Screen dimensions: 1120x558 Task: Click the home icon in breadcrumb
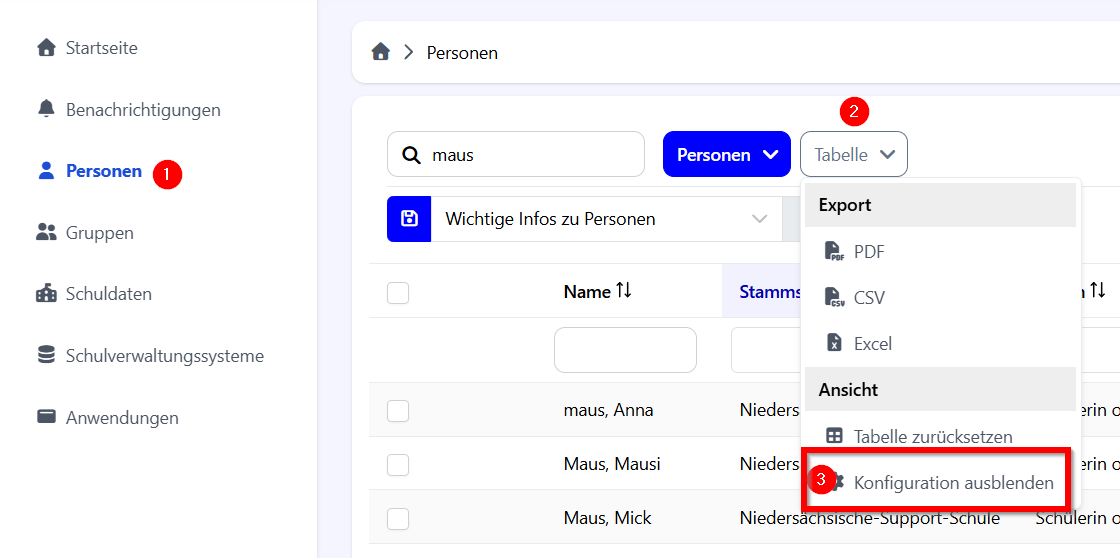380,52
